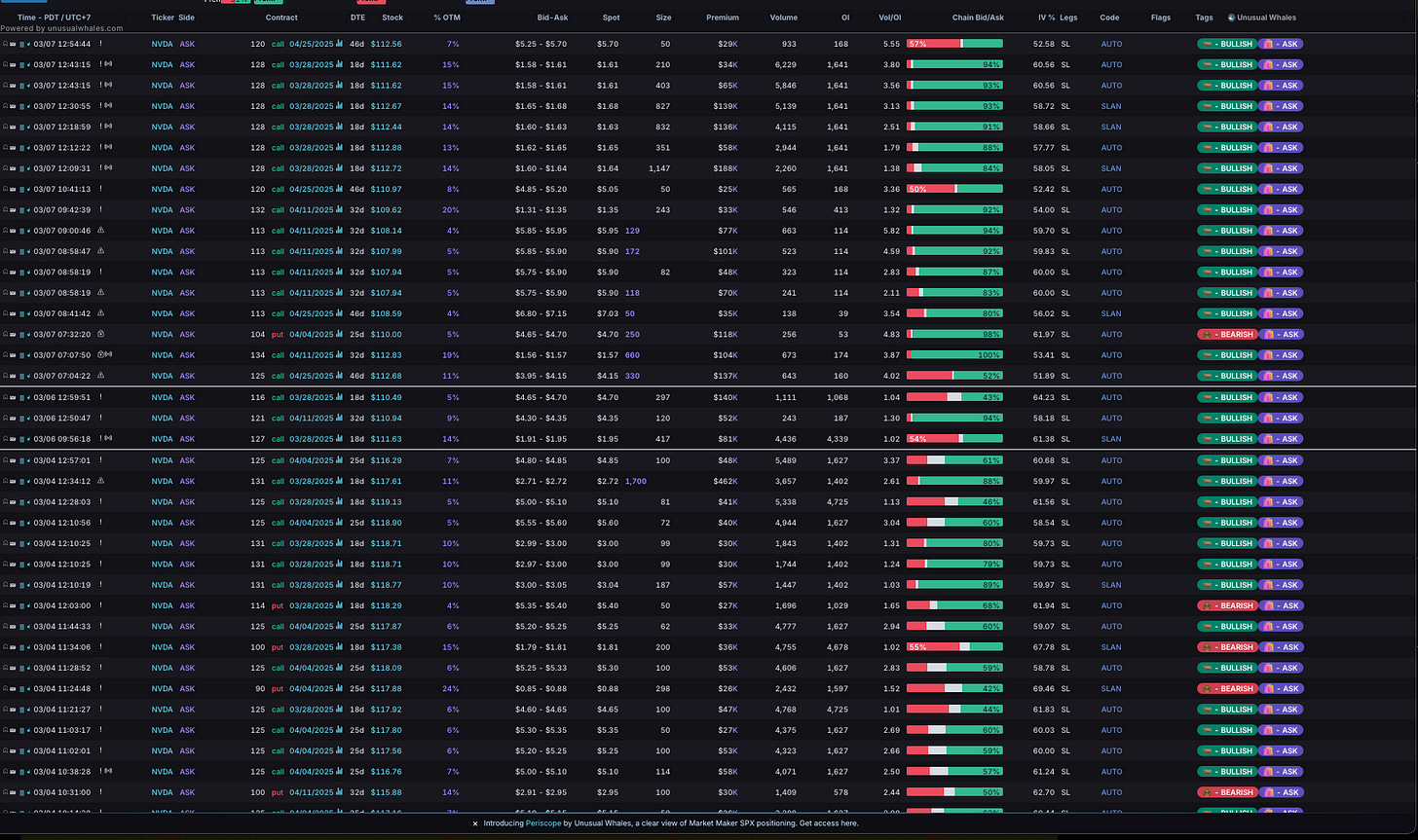Sort by the Premium column header

[723, 18]
